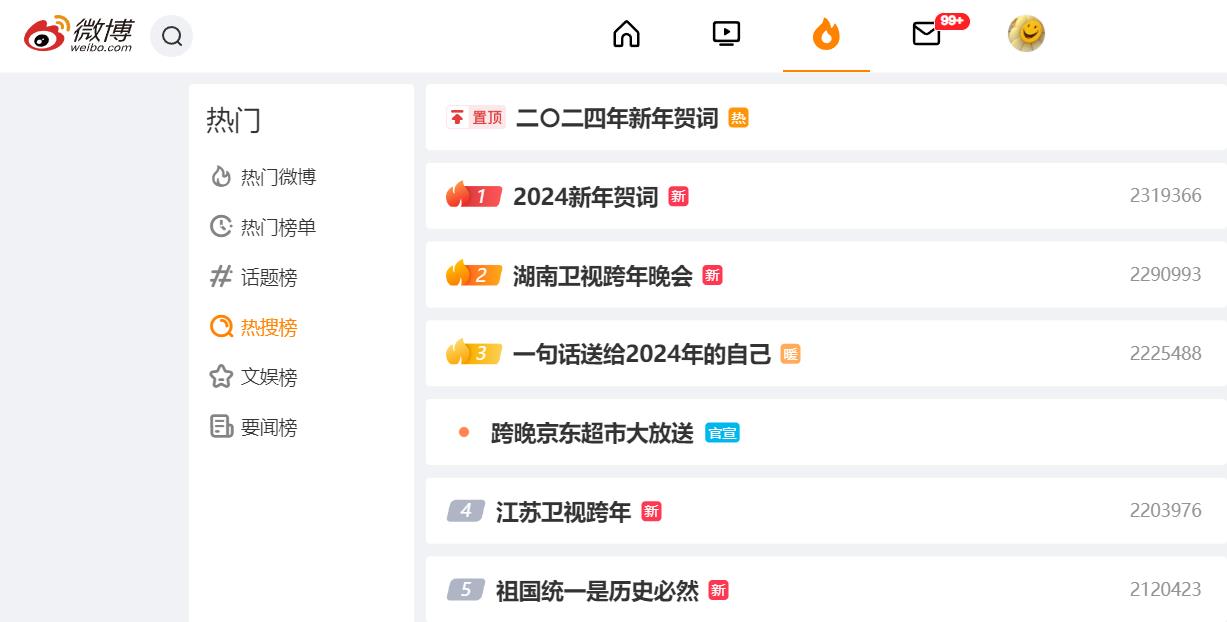Select 热搜榜 in the sidebar
This screenshot has width=1227, height=622.
(x=268, y=327)
